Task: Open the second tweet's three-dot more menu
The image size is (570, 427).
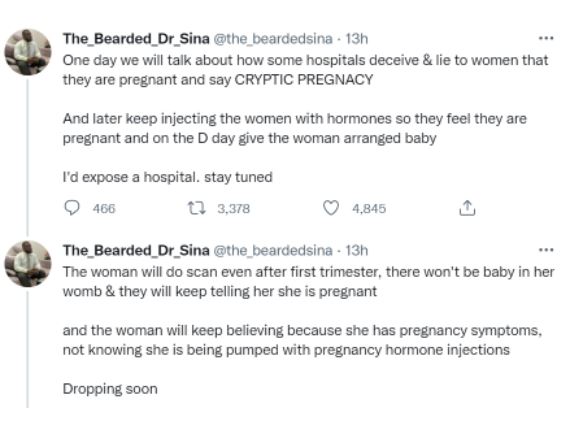Action: 546,250
